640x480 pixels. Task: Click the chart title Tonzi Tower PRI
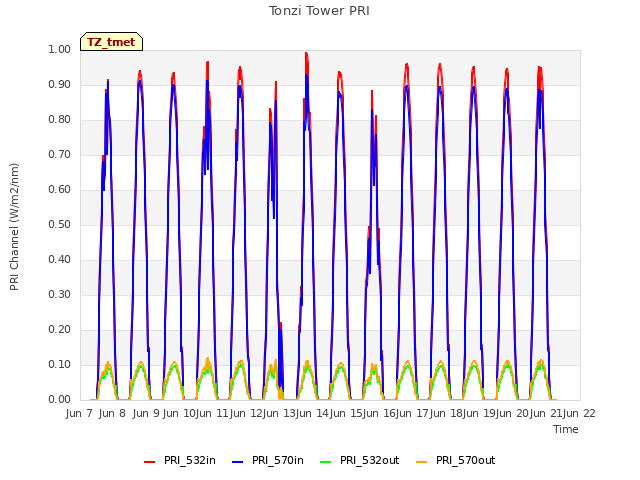(319, 11)
